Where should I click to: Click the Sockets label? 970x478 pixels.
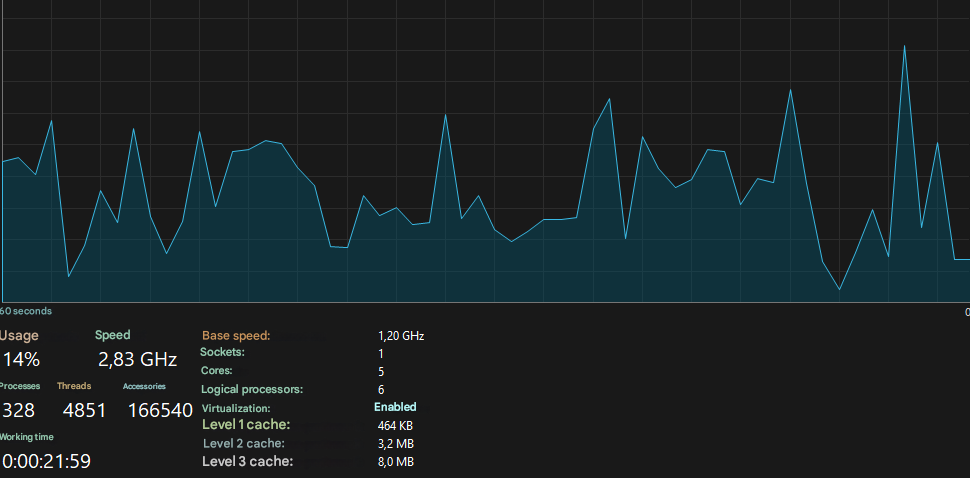[x=223, y=352]
